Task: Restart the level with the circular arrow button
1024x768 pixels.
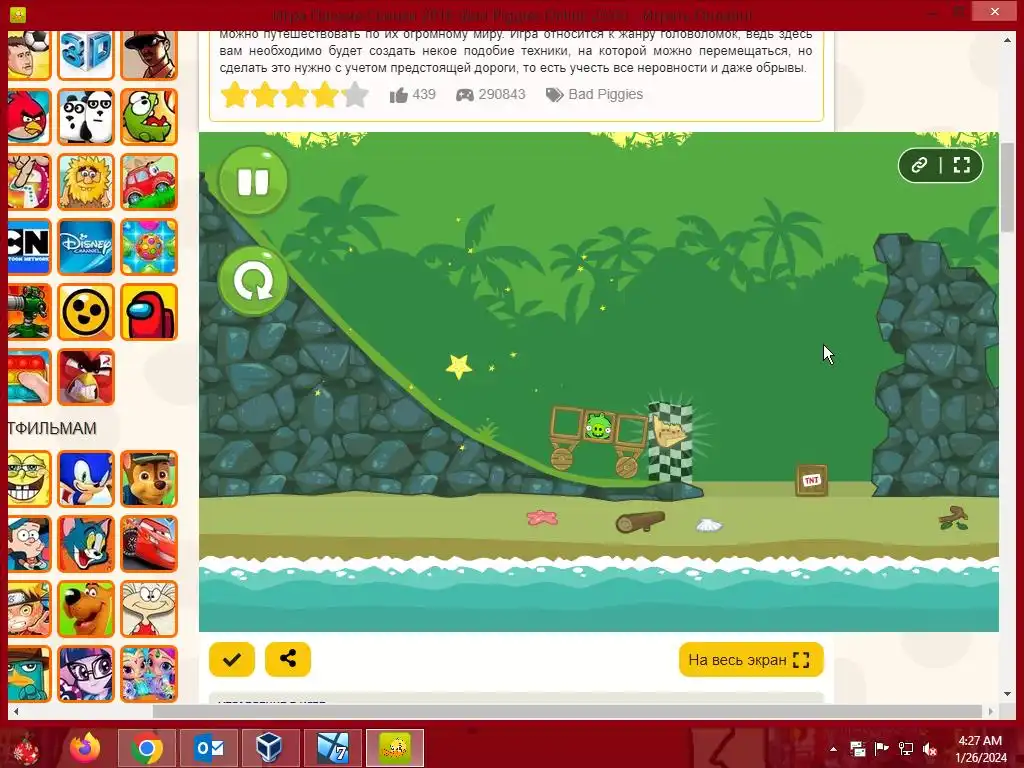Action: pyautogui.click(x=253, y=282)
